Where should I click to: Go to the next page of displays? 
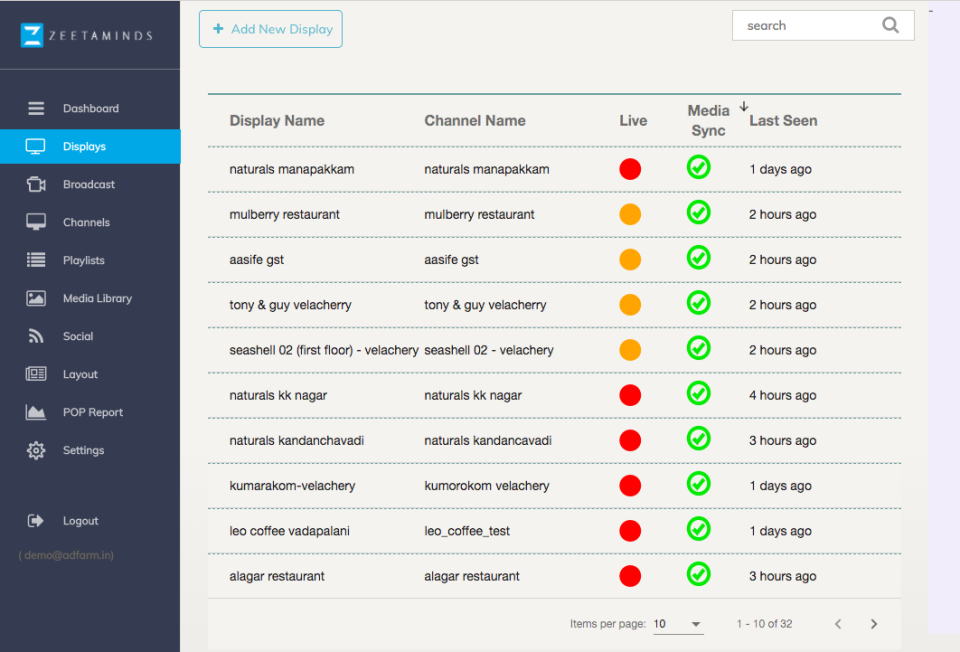tap(874, 624)
